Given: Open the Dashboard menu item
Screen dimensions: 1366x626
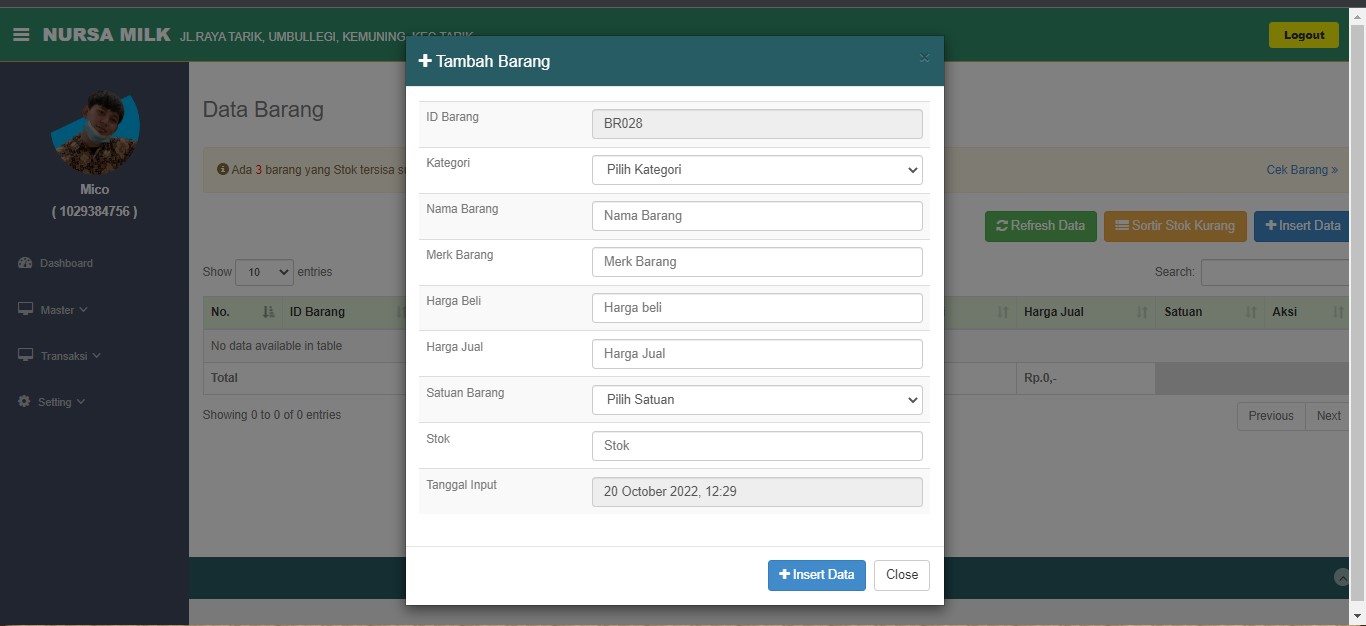Looking at the screenshot, I should (65, 263).
